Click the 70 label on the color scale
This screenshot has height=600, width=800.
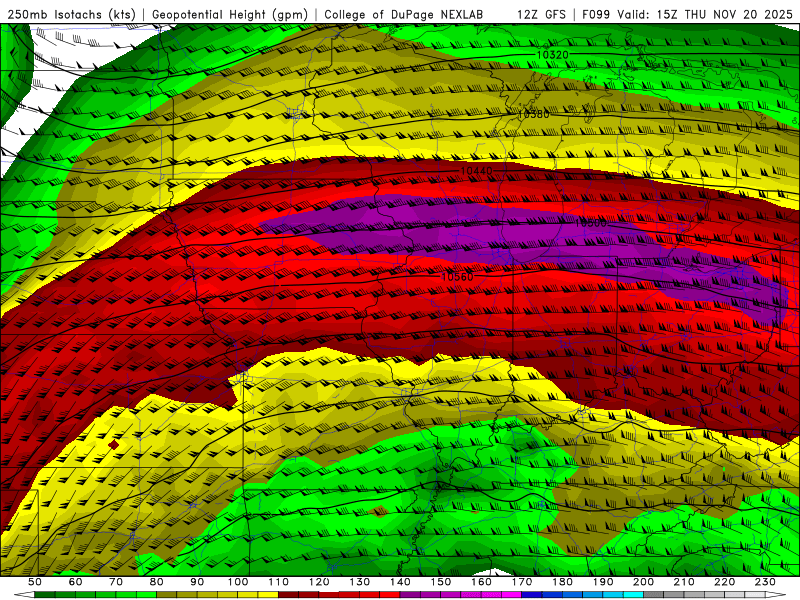pos(116,582)
